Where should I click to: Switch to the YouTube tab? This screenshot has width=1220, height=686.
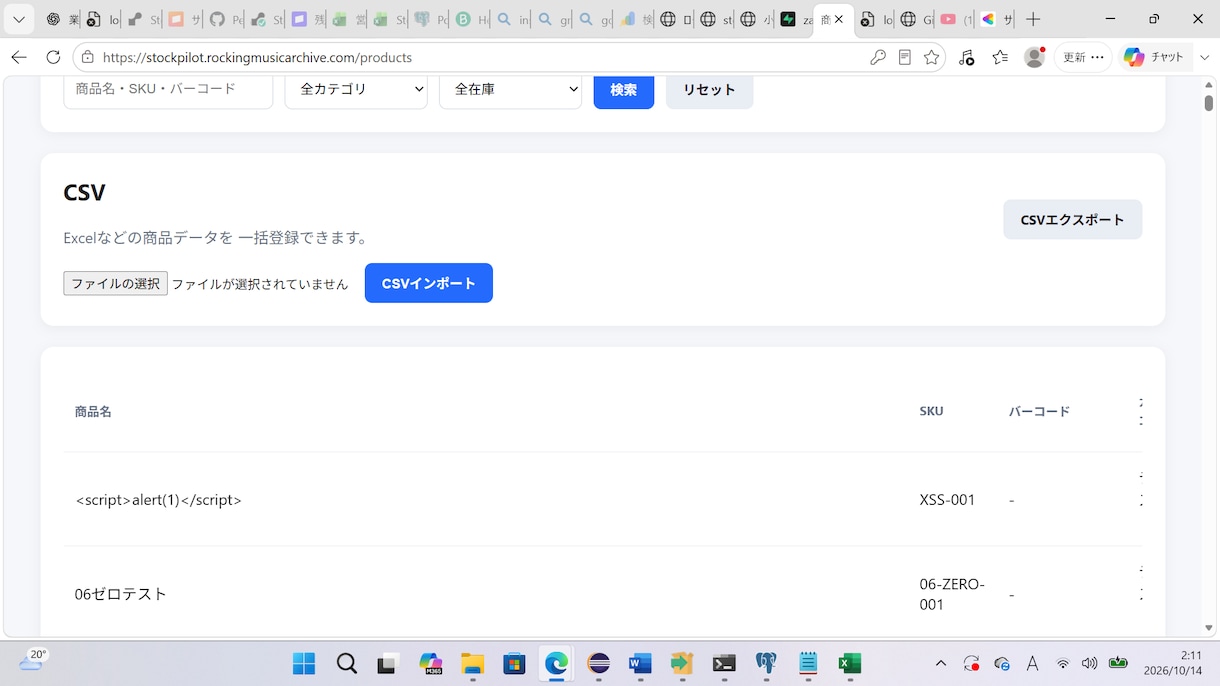click(x=956, y=19)
